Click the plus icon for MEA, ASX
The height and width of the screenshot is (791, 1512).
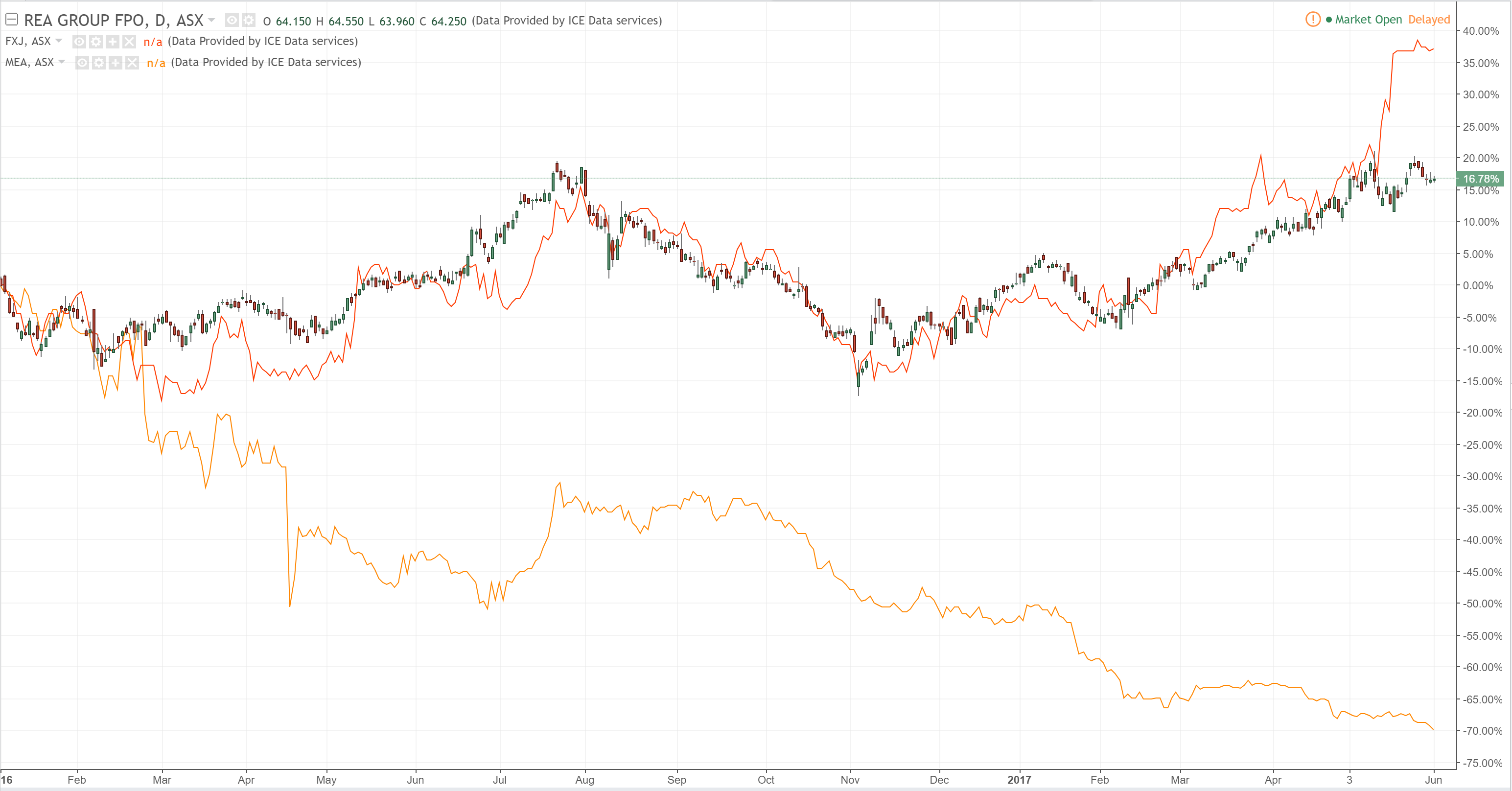click(x=116, y=63)
